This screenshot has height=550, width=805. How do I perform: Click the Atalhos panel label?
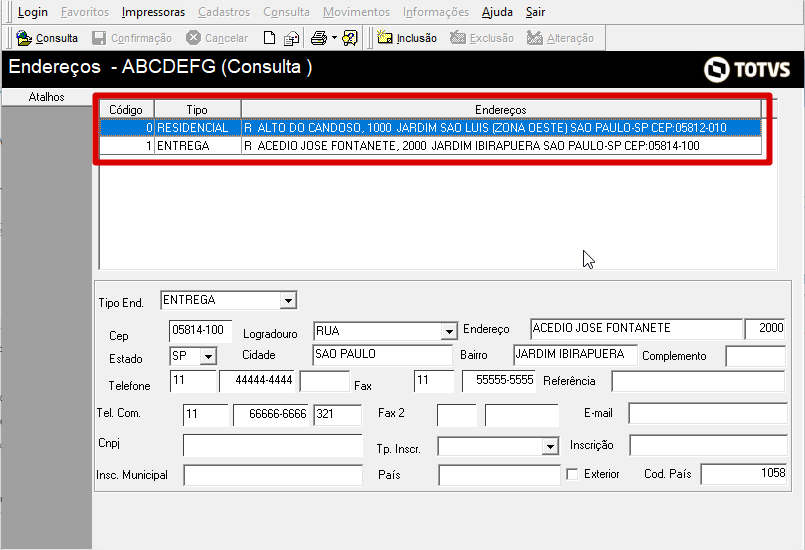pos(46,97)
